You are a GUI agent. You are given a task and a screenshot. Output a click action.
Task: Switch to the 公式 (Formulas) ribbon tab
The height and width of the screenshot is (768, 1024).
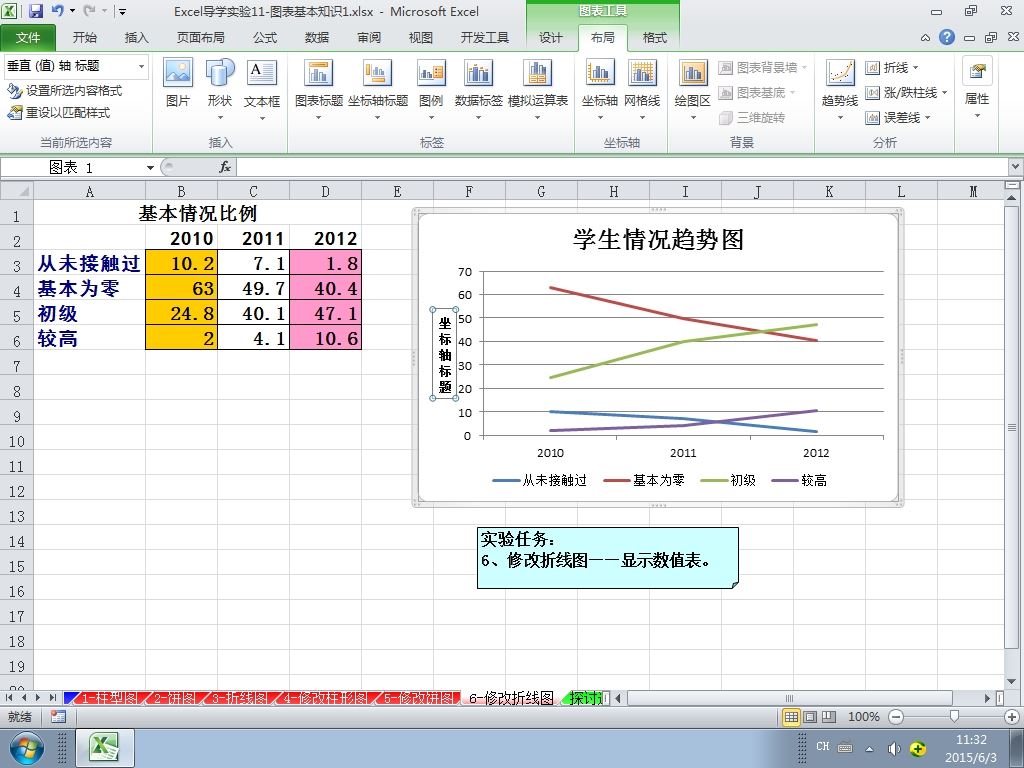[x=264, y=38]
